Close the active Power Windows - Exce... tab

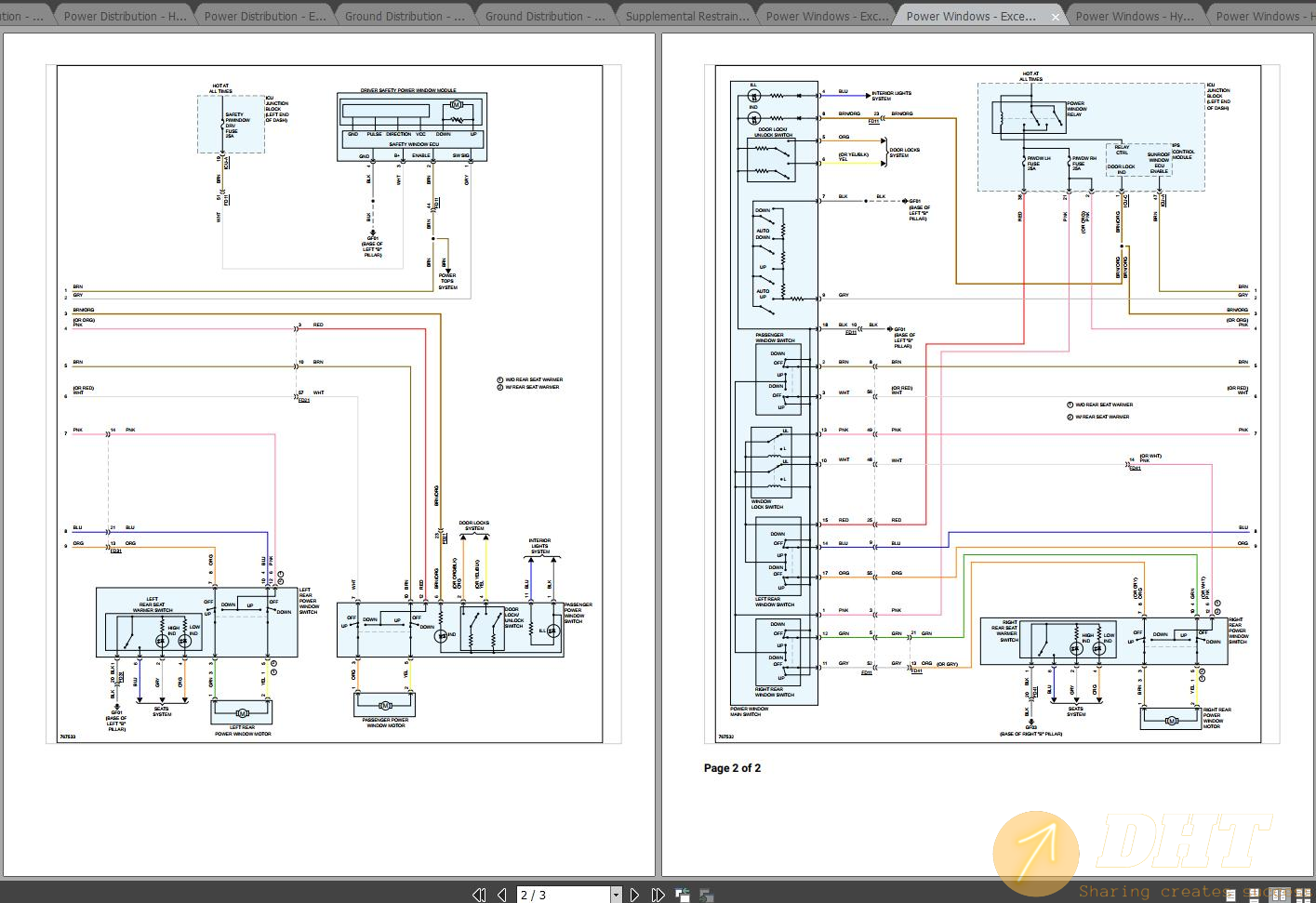click(x=1055, y=17)
